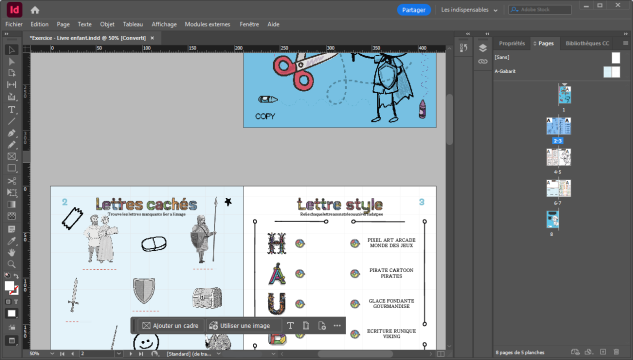633x360 pixels.
Task: Select the Eyedropper tool
Action: pyautogui.click(x=12, y=241)
